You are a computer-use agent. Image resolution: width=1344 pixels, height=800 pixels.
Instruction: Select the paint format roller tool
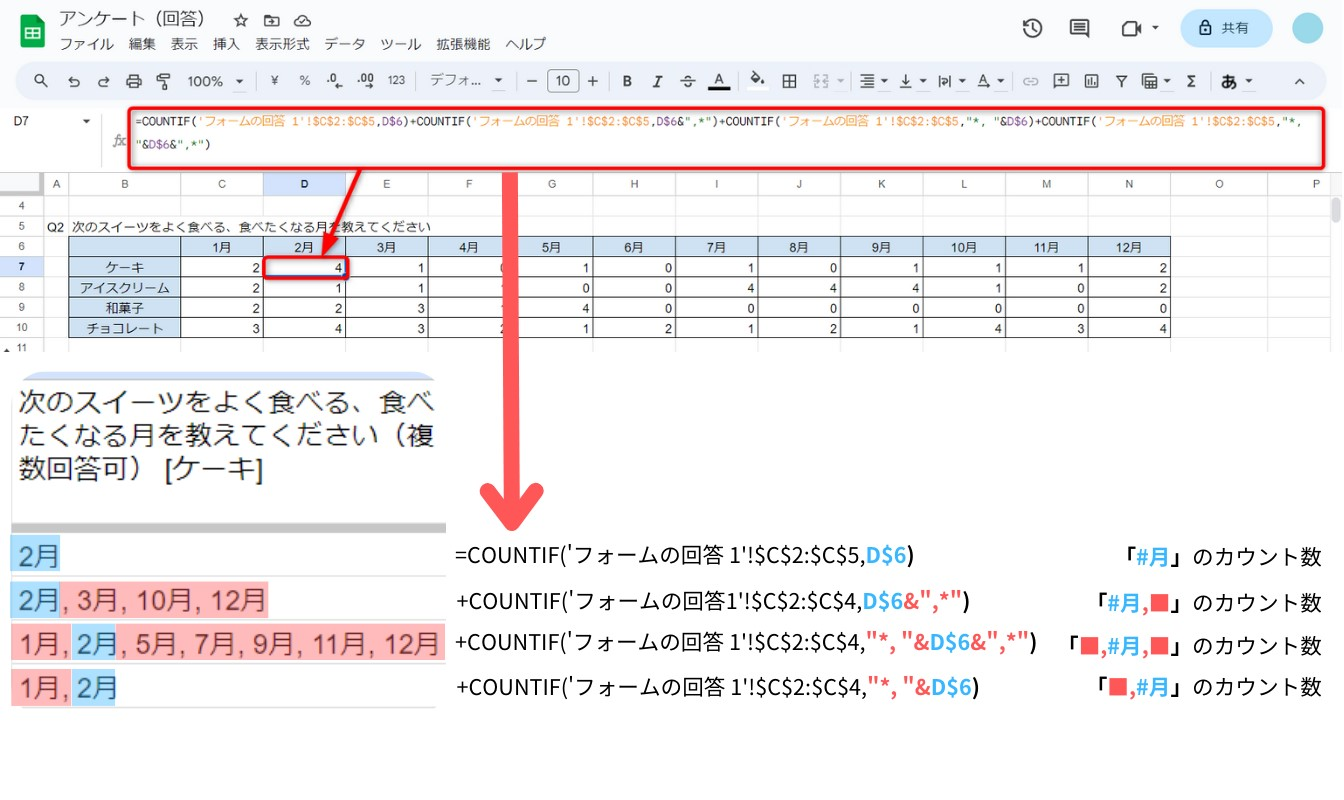click(164, 81)
